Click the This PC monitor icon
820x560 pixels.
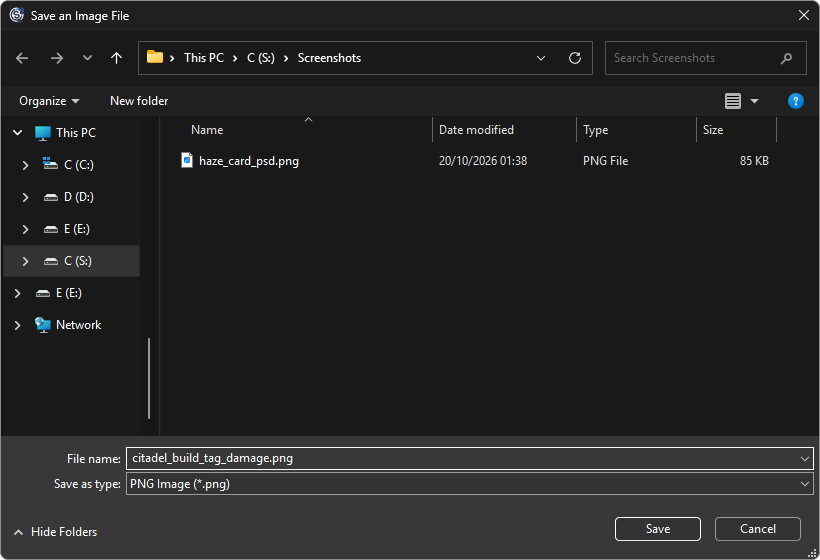tap(42, 133)
